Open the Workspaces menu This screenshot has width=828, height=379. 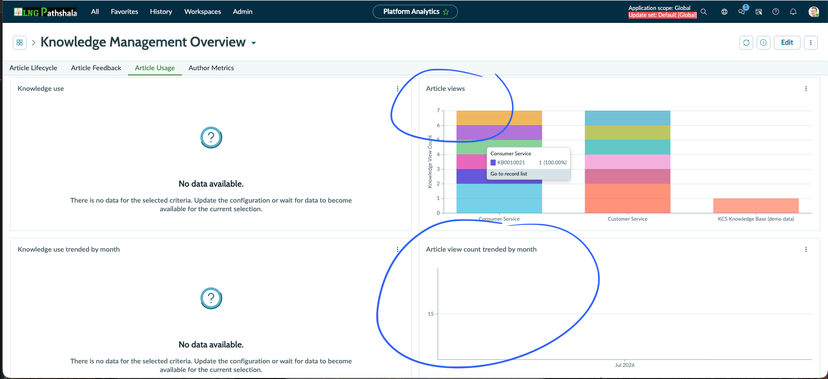202,12
